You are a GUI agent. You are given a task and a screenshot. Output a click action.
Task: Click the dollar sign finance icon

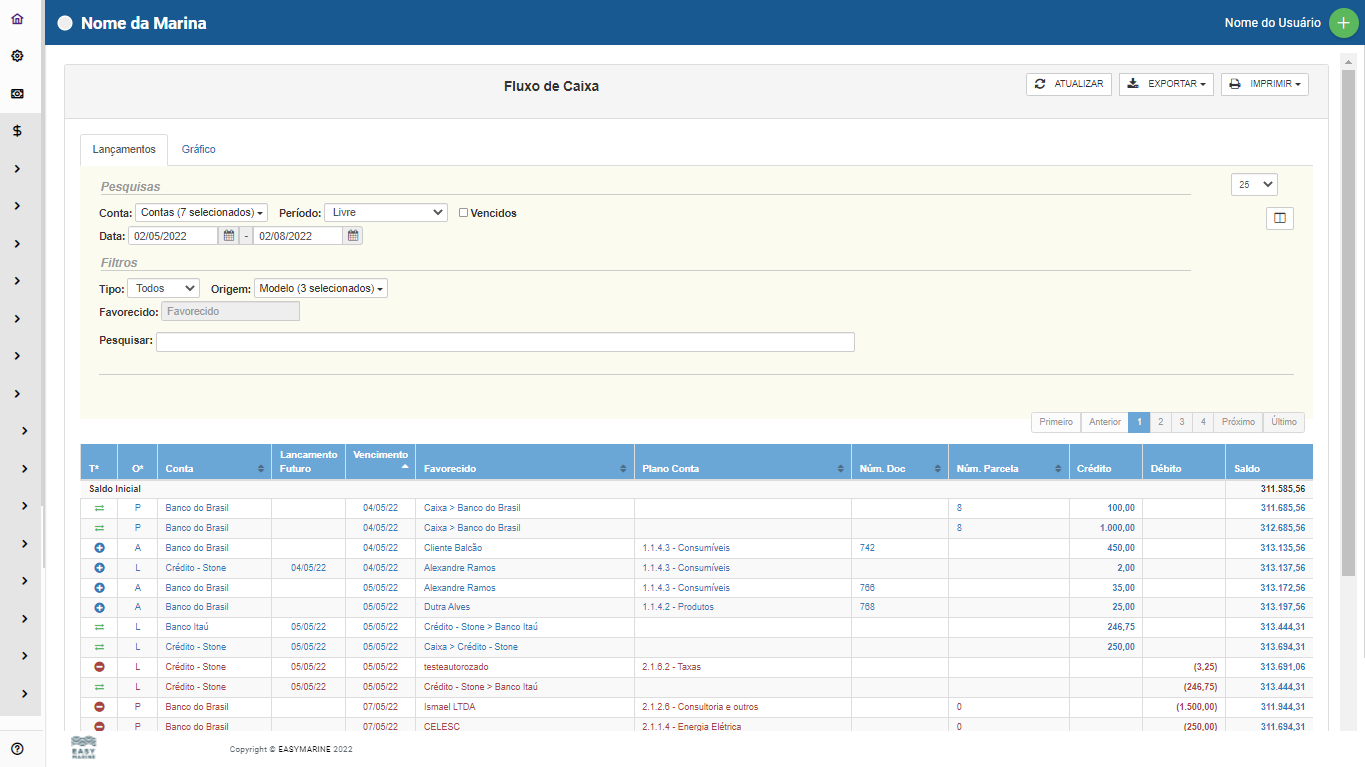17,131
